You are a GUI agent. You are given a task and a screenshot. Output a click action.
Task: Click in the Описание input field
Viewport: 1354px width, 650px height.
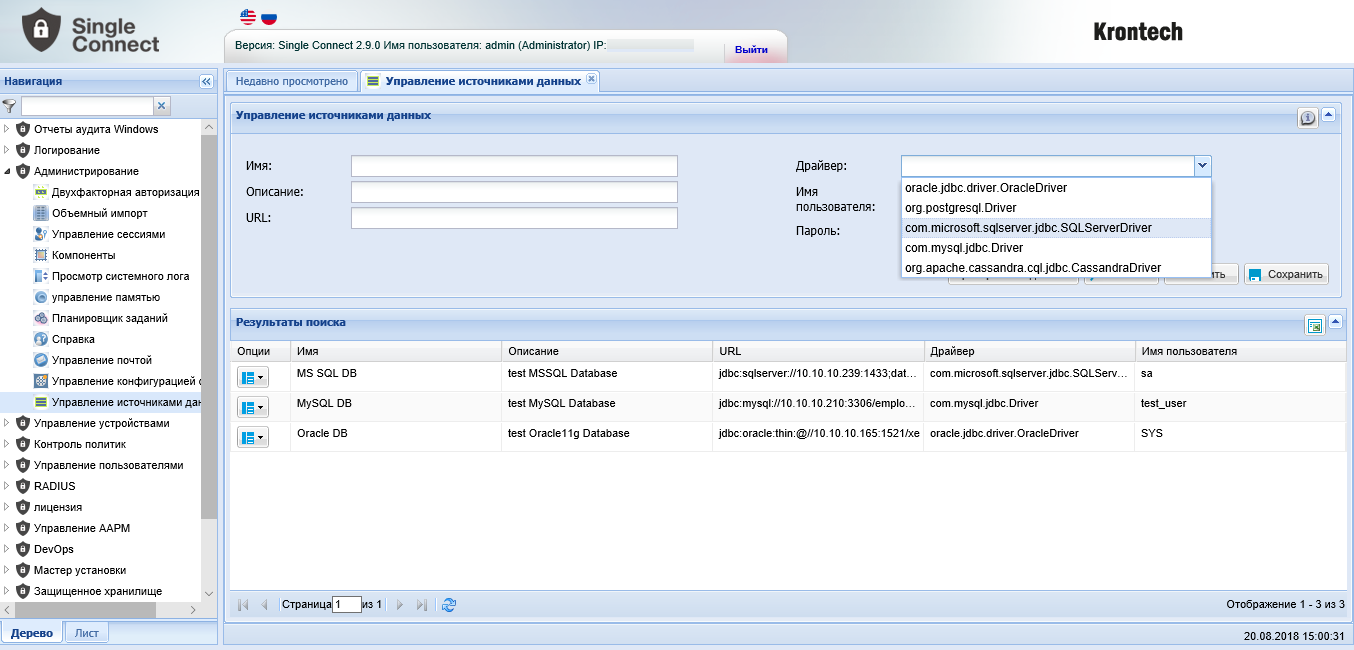pyautogui.click(x=514, y=192)
